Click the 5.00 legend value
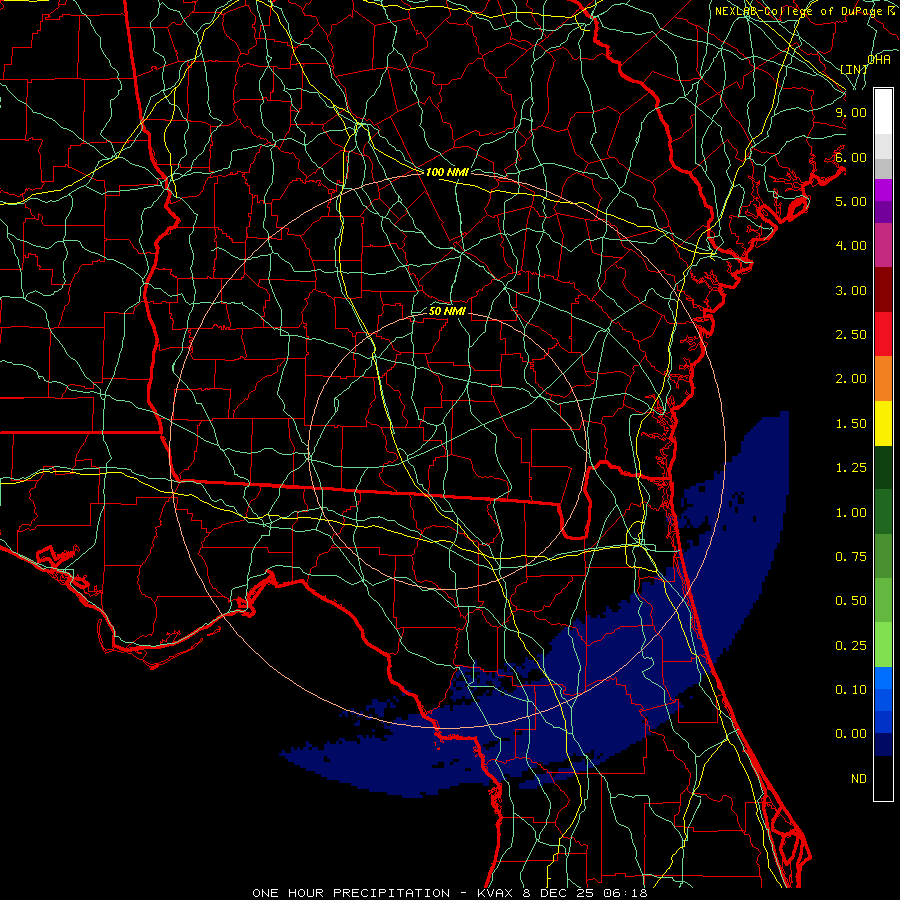The width and height of the screenshot is (900, 900). click(x=851, y=201)
